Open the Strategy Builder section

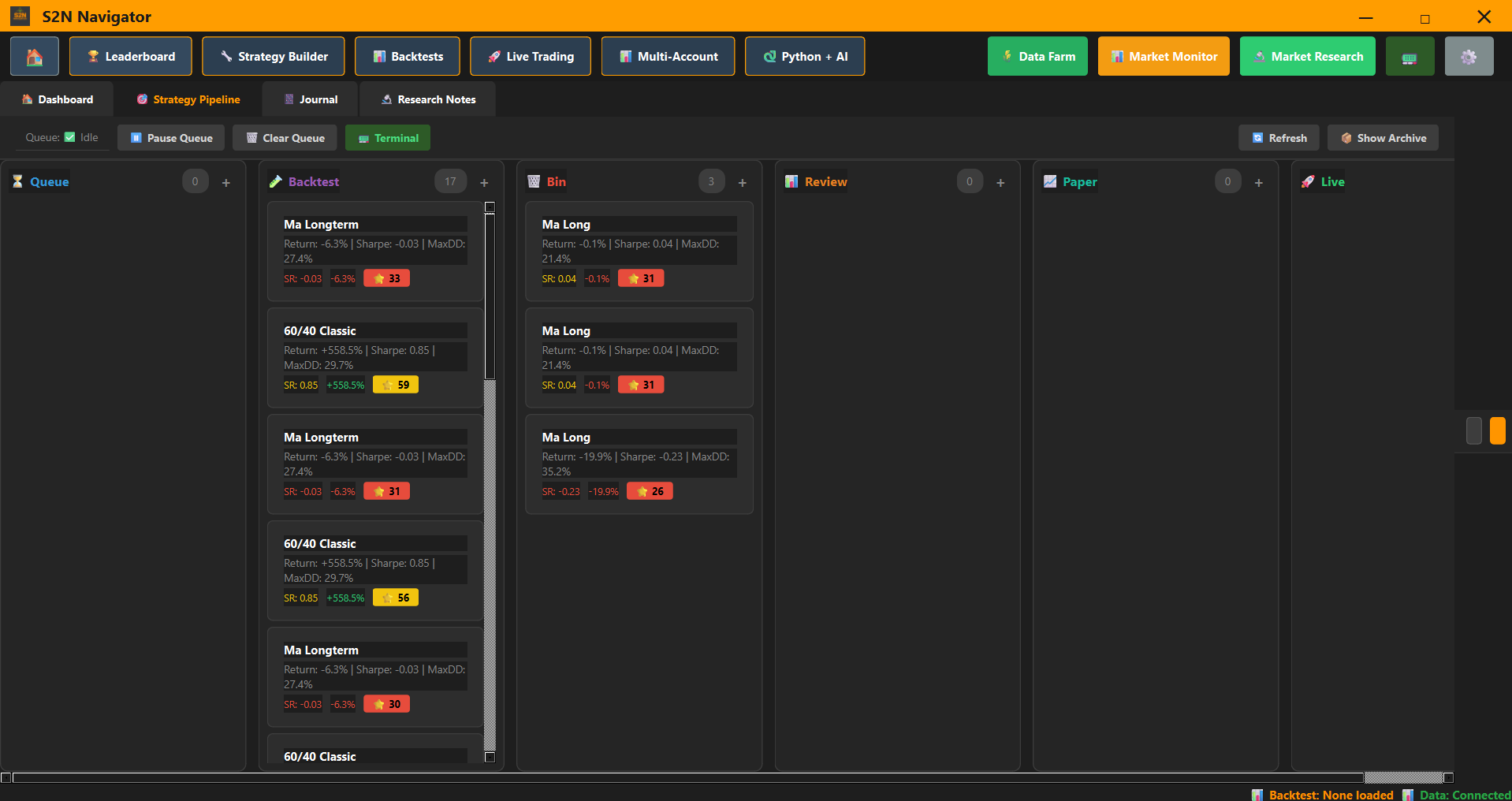pyautogui.click(x=274, y=57)
